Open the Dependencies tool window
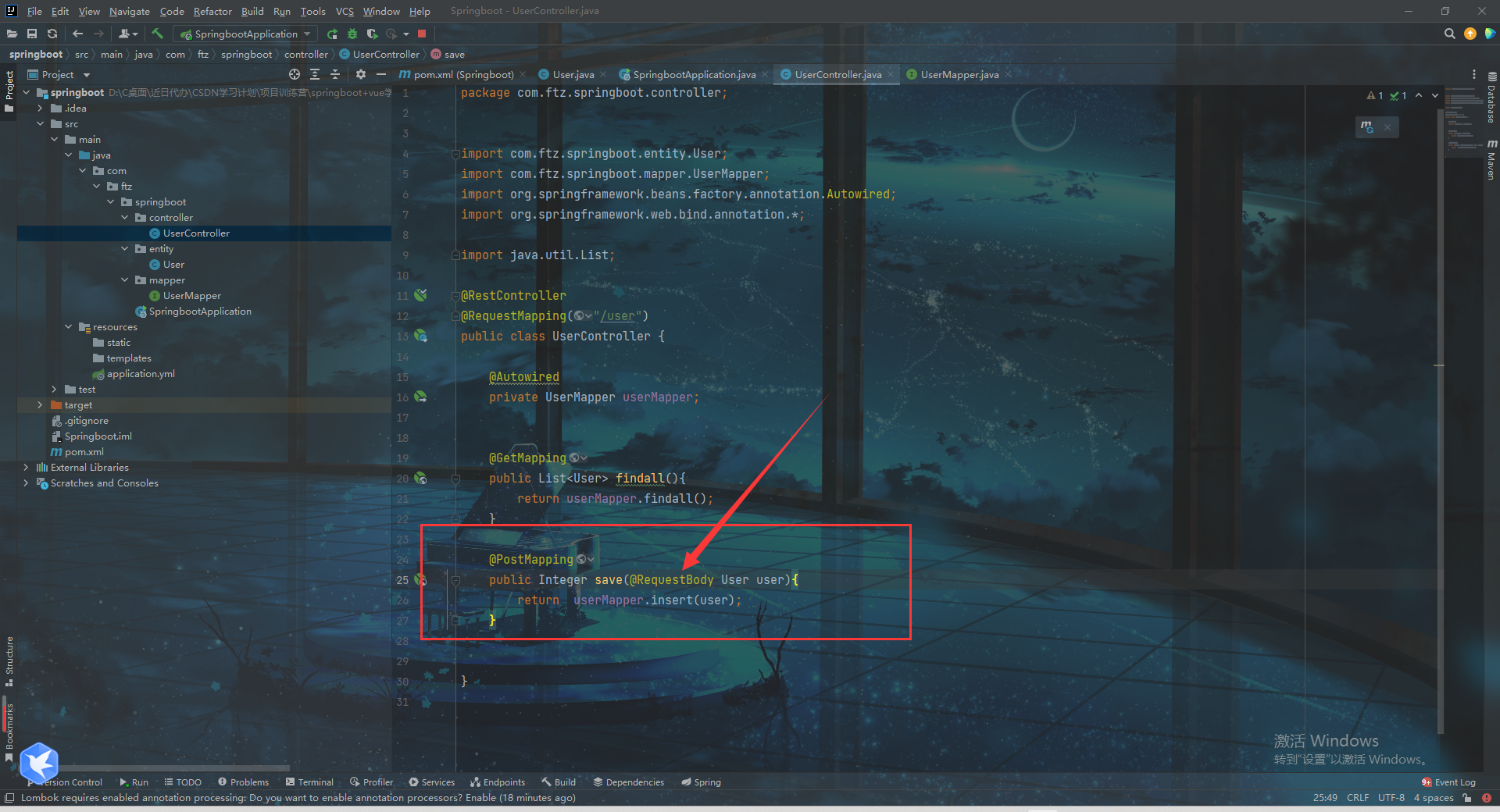 point(628,782)
